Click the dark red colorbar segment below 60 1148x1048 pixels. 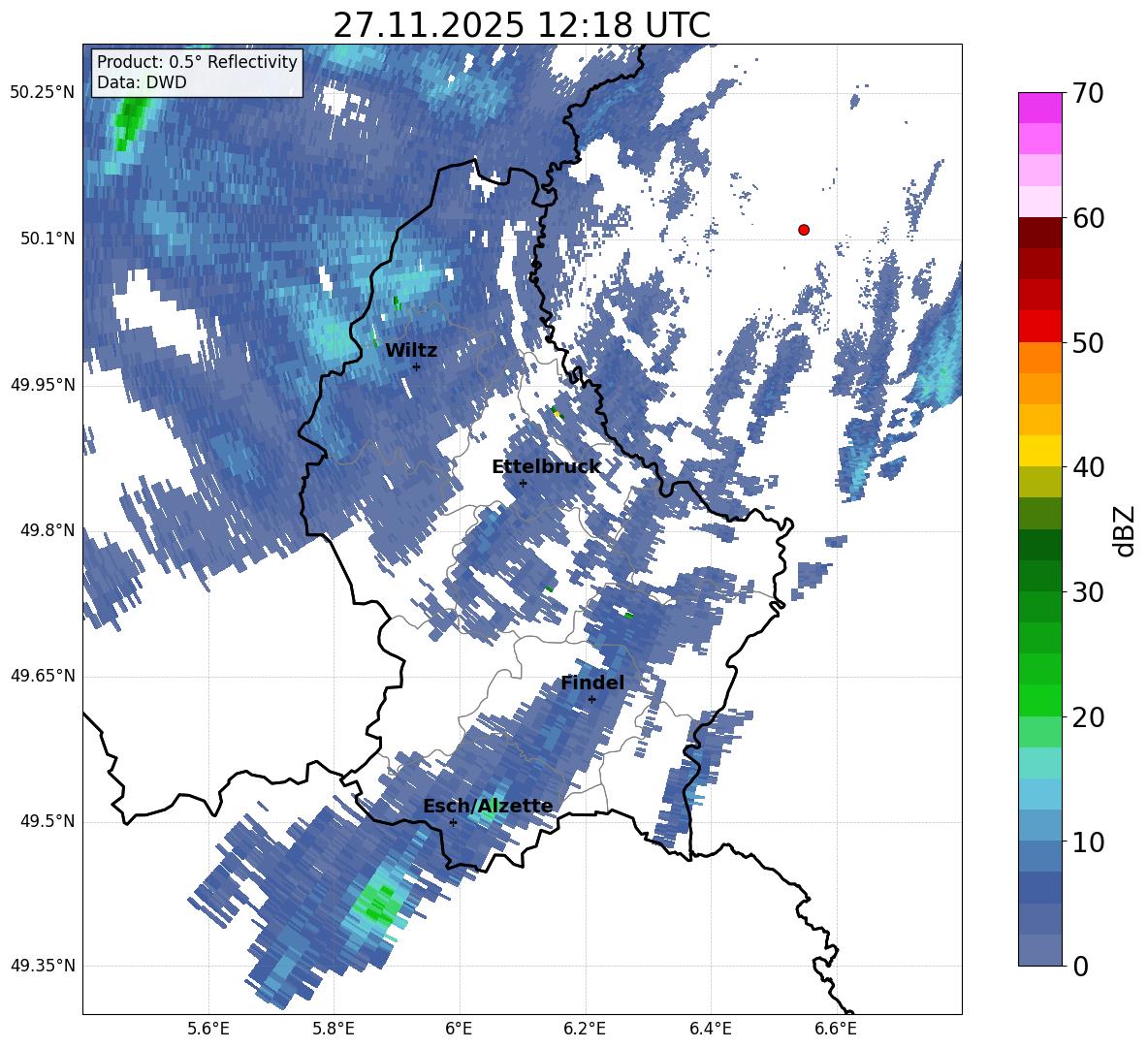[1039, 233]
